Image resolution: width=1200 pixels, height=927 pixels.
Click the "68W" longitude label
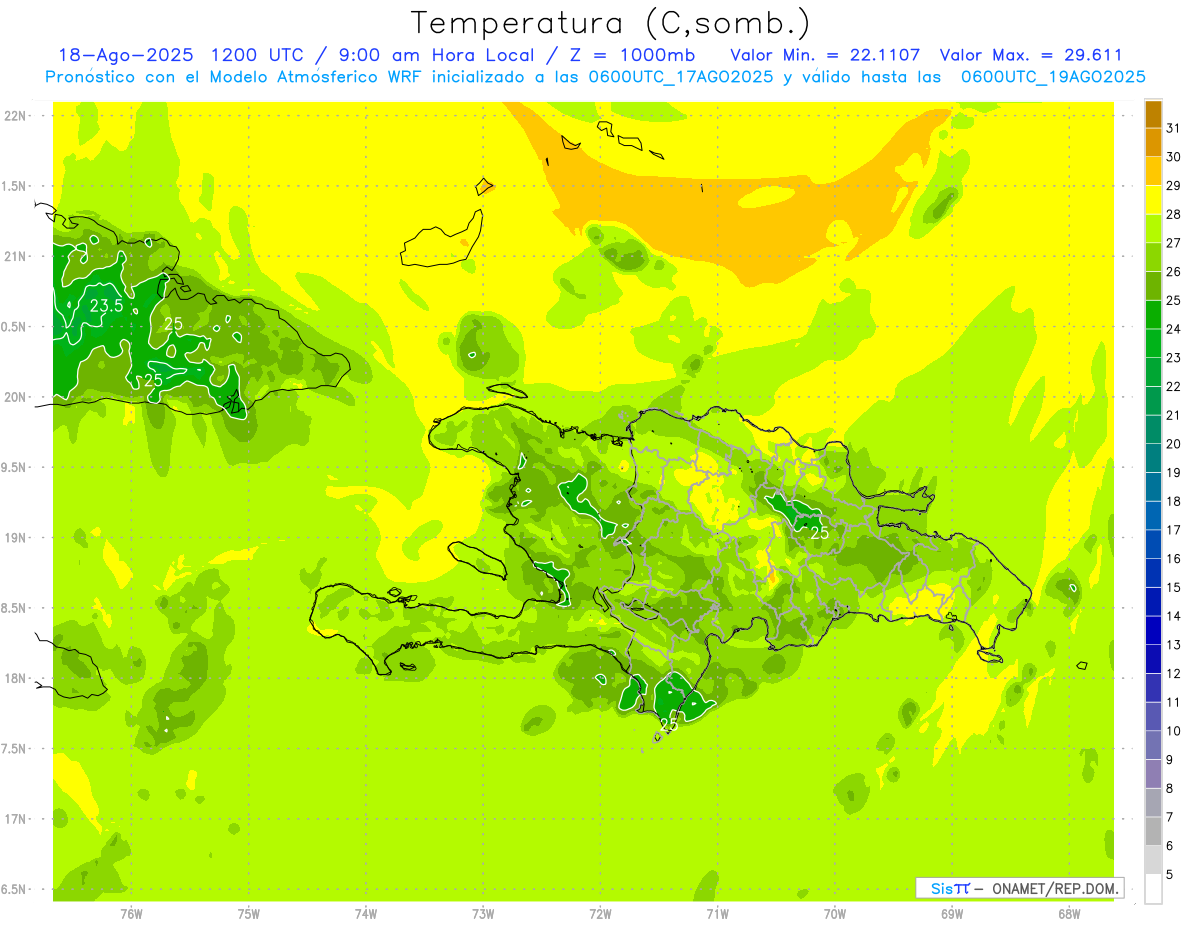click(1069, 913)
